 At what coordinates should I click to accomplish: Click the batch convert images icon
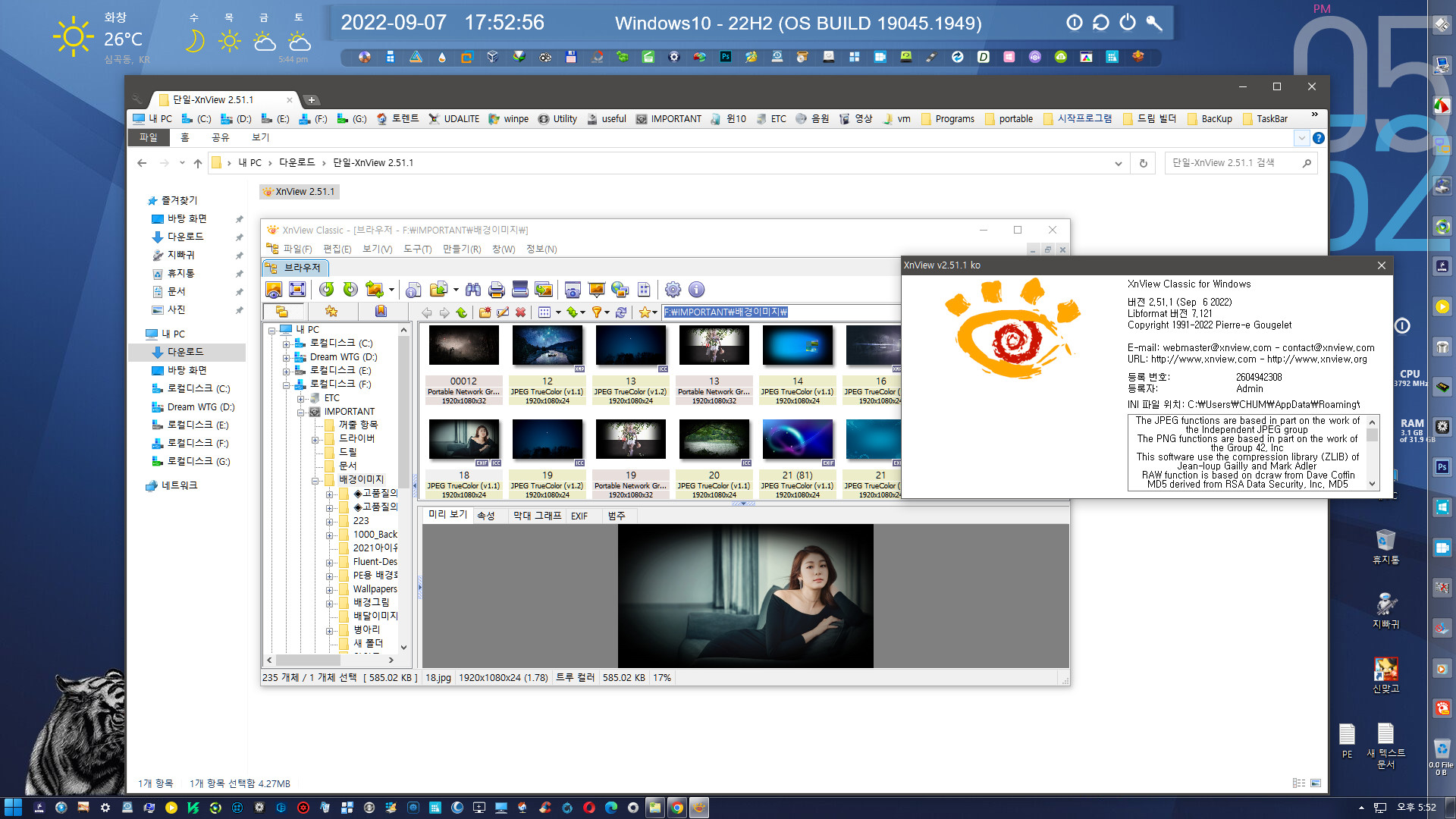click(544, 290)
